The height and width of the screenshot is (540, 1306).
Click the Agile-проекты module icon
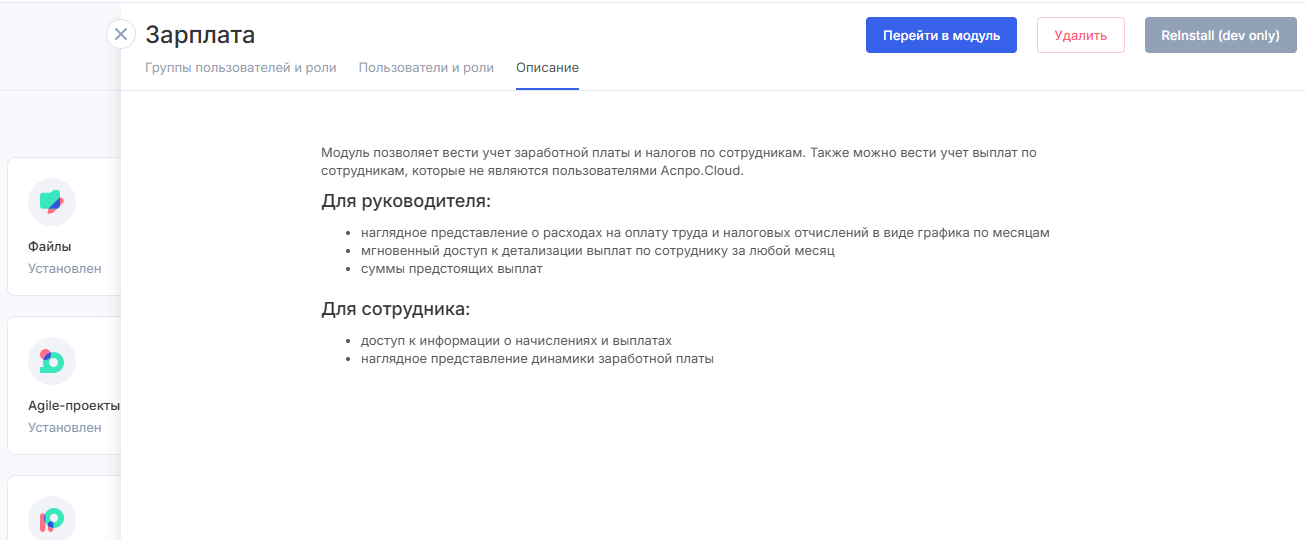[52, 361]
